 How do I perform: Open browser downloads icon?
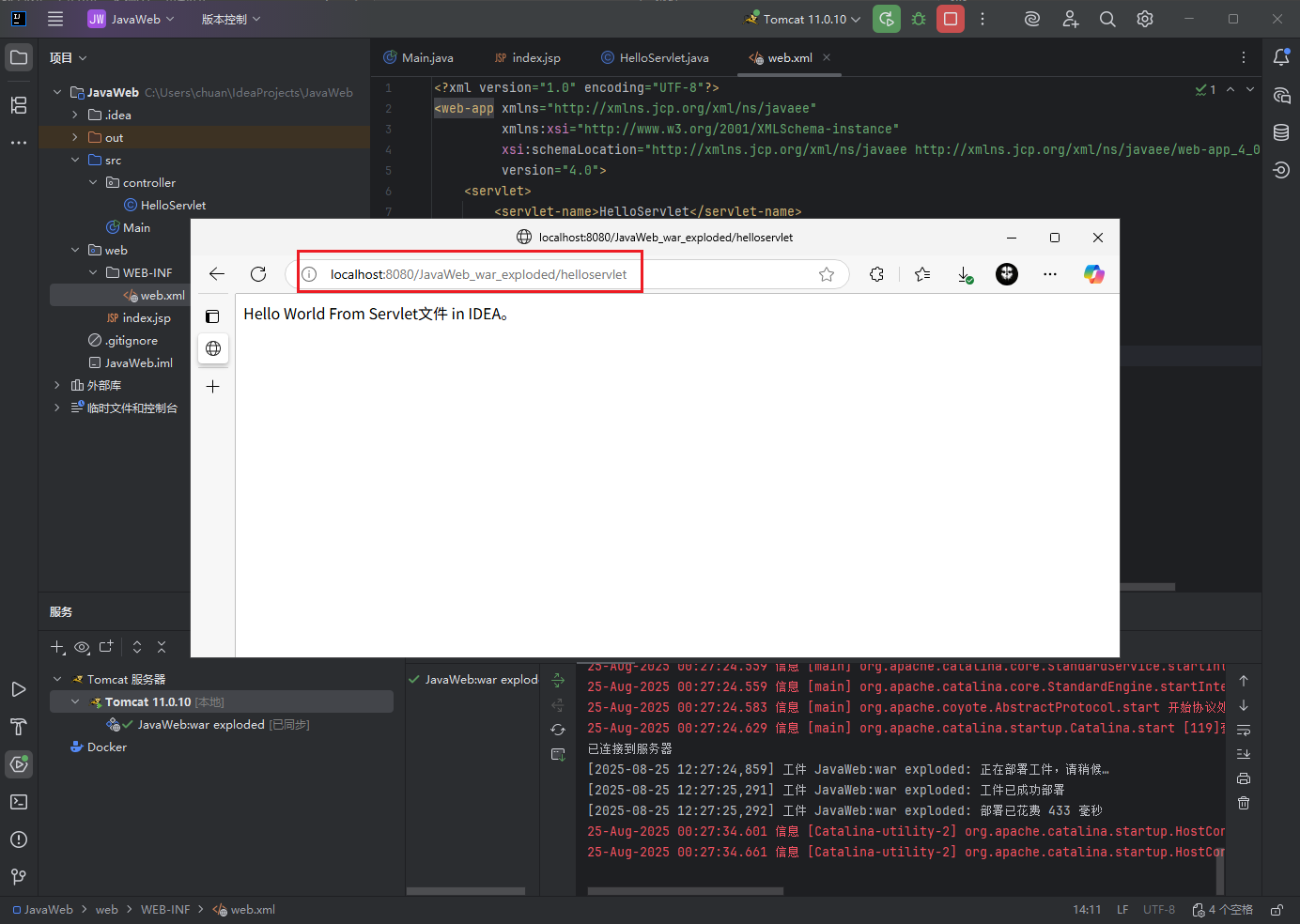point(965,274)
